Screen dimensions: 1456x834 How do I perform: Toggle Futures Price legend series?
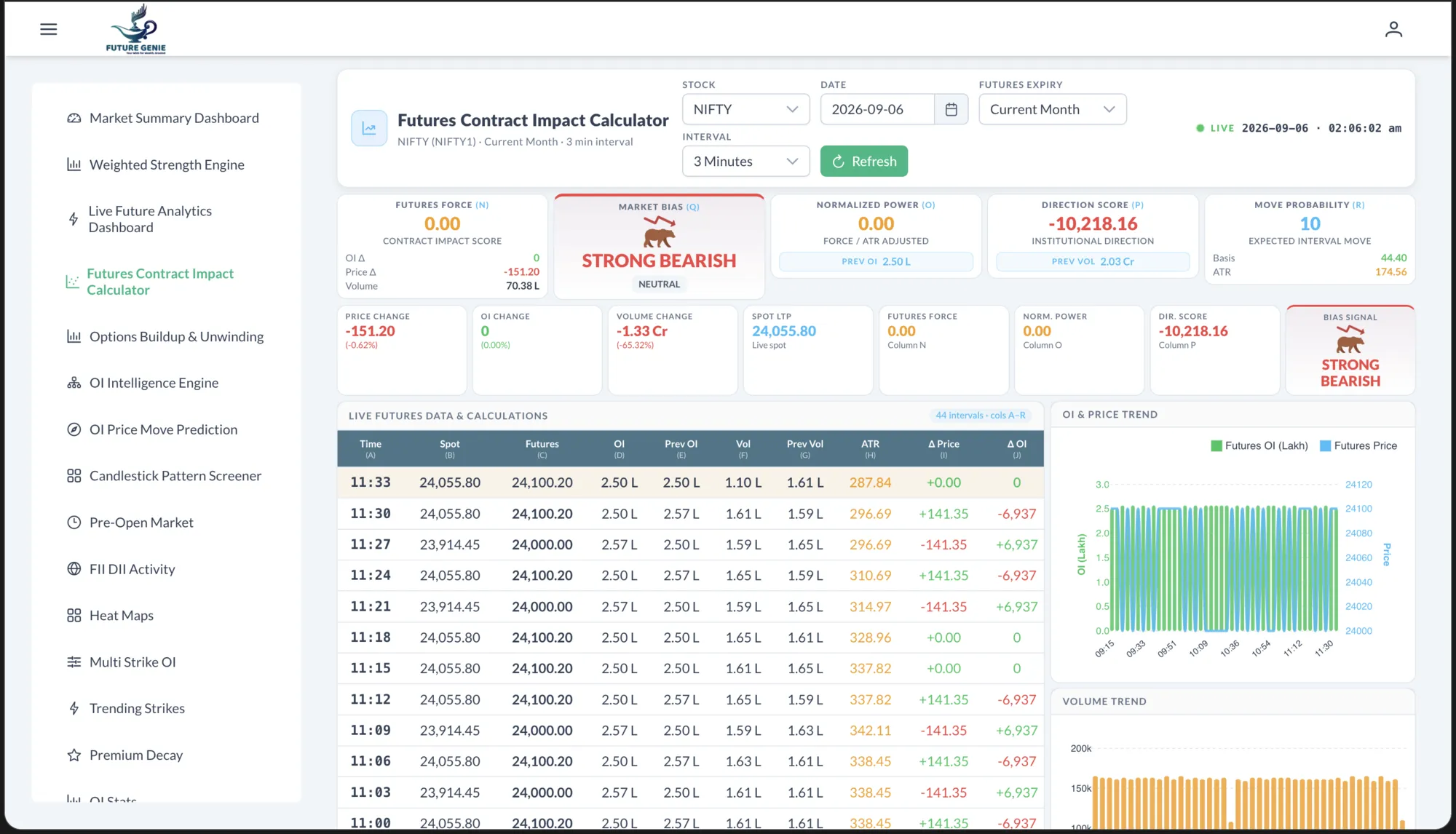1358,446
